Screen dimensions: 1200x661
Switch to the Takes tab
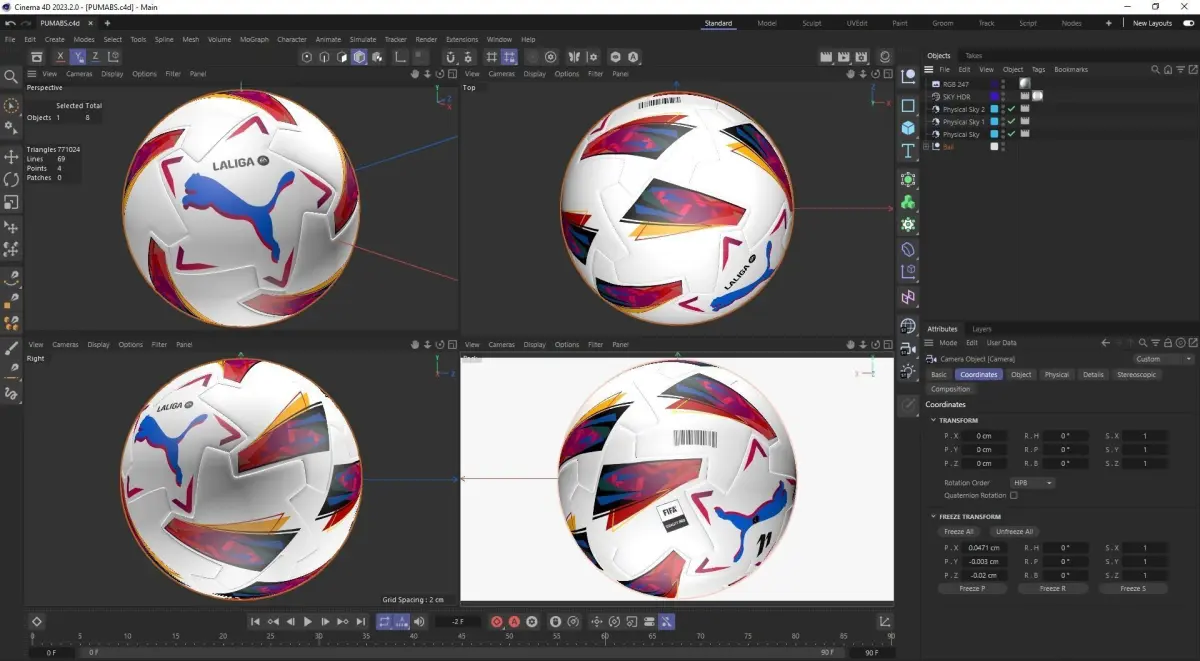973,56
